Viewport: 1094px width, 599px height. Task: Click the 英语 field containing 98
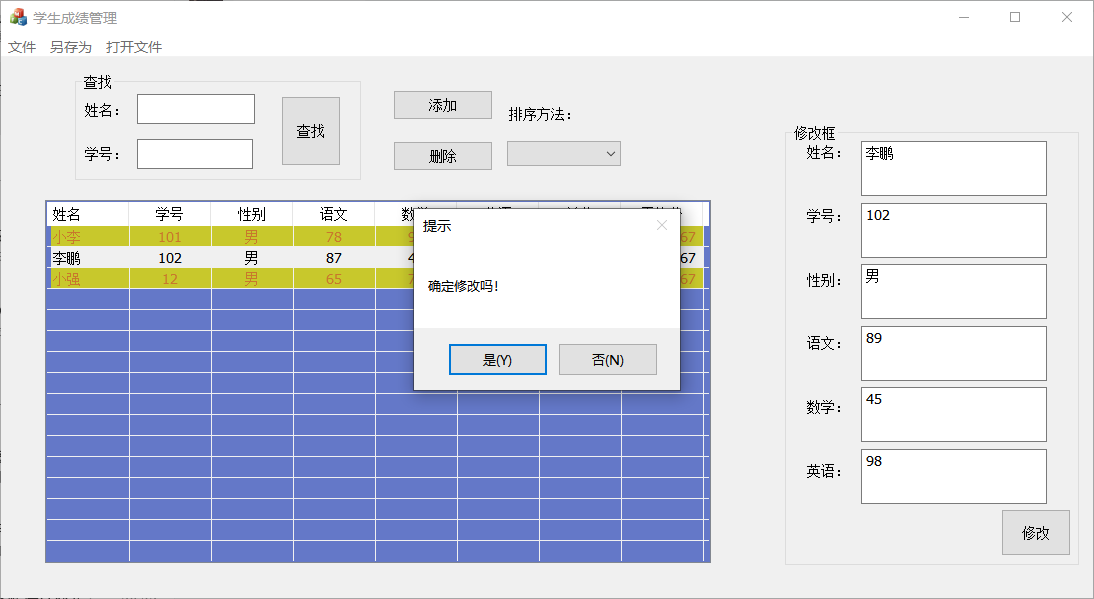pos(954,476)
